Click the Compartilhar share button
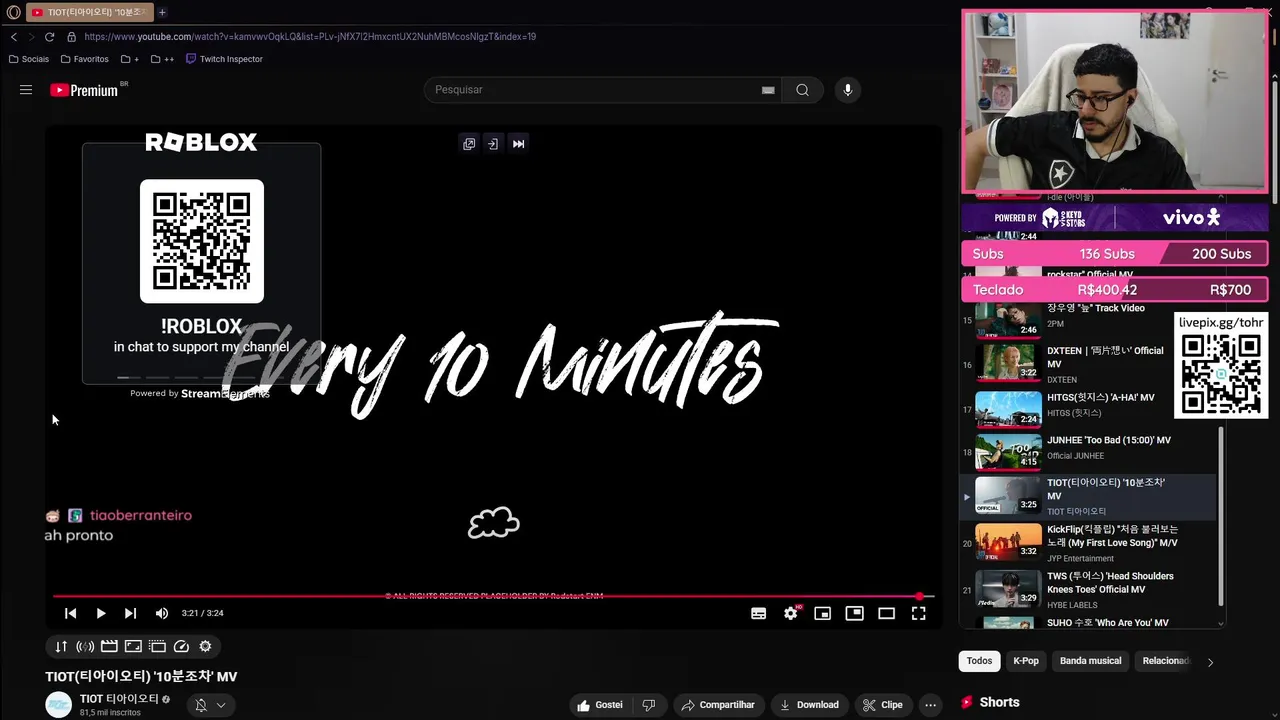 click(x=718, y=705)
